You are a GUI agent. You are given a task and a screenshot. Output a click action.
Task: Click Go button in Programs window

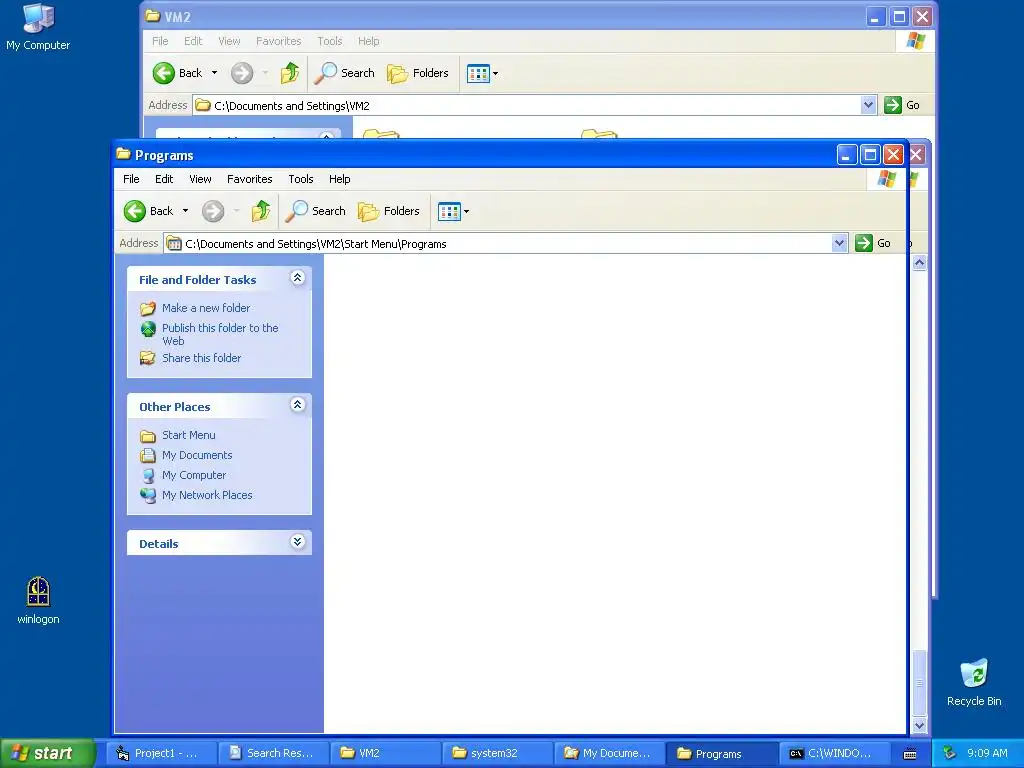pos(873,243)
